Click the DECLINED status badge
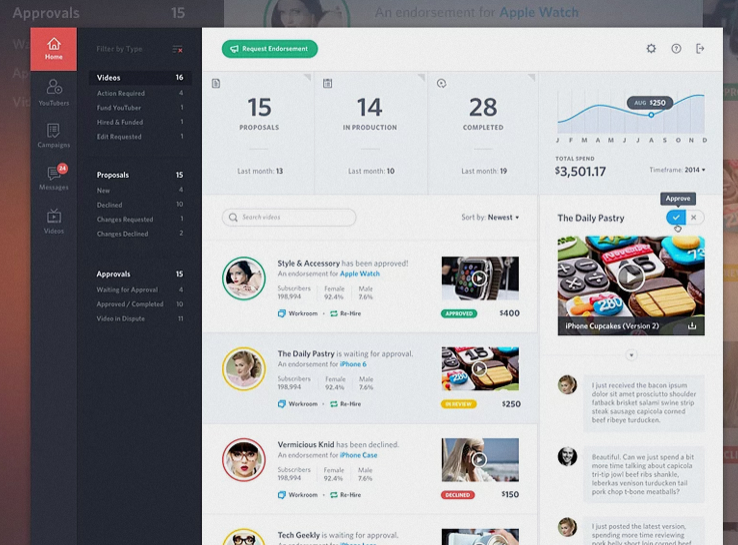The image size is (738, 545). (458, 495)
